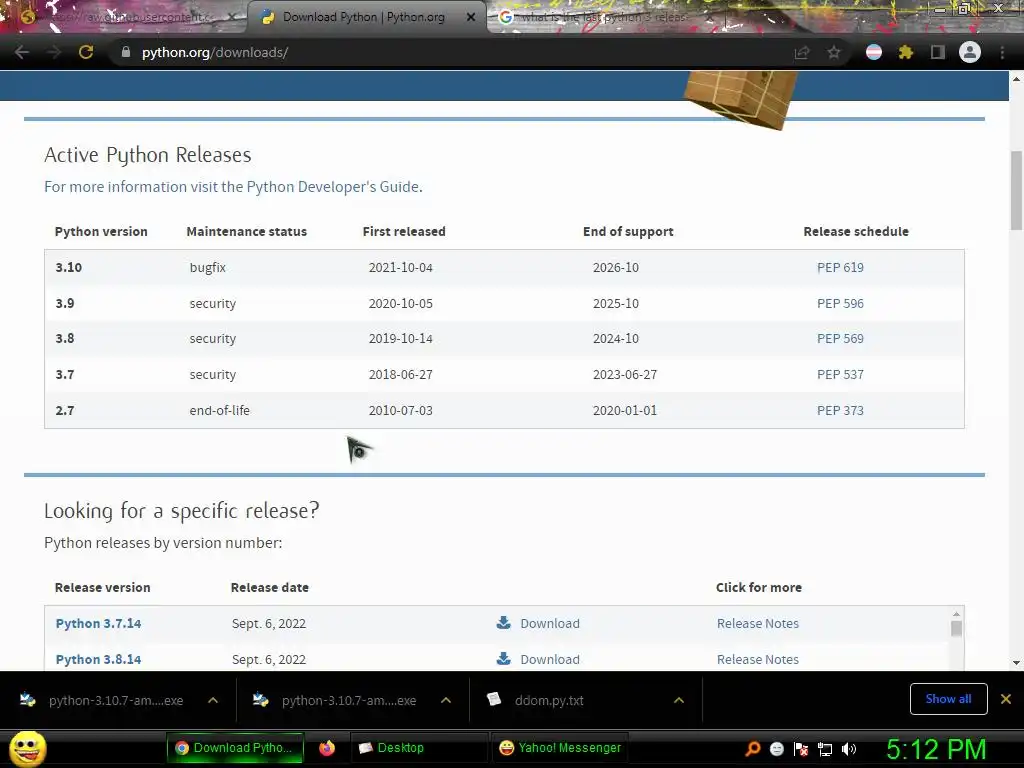Viewport: 1024px width, 768px height.
Task: Open PEP 569 release schedule
Action: [840, 338]
